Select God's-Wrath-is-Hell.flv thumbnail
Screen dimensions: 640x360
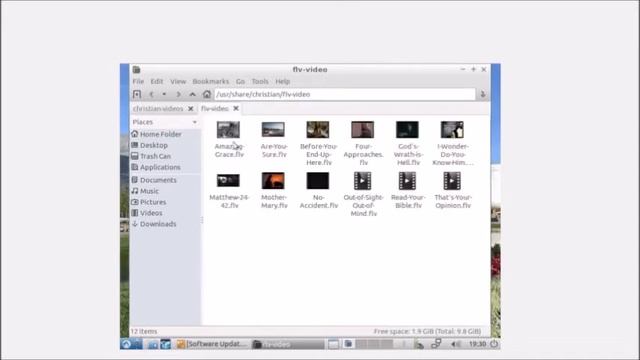[407, 130]
